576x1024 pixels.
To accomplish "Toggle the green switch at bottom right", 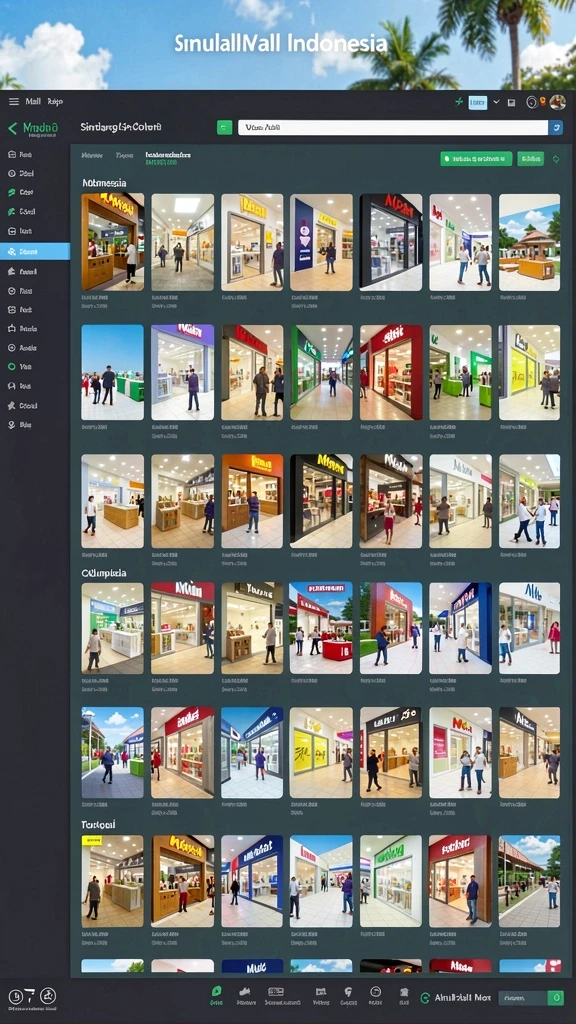I will [x=555, y=998].
